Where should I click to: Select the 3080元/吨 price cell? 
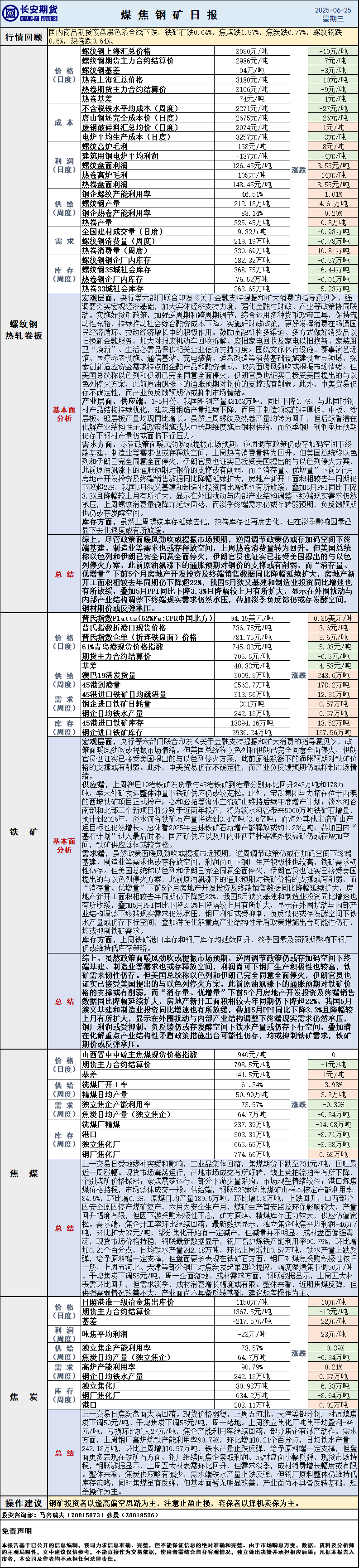(252, 52)
